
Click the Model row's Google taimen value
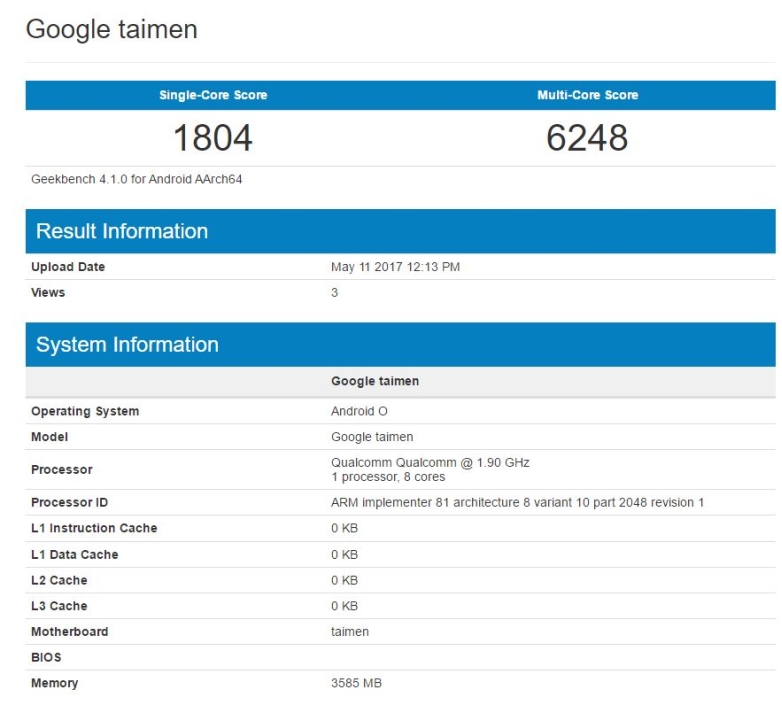tap(372, 437)
